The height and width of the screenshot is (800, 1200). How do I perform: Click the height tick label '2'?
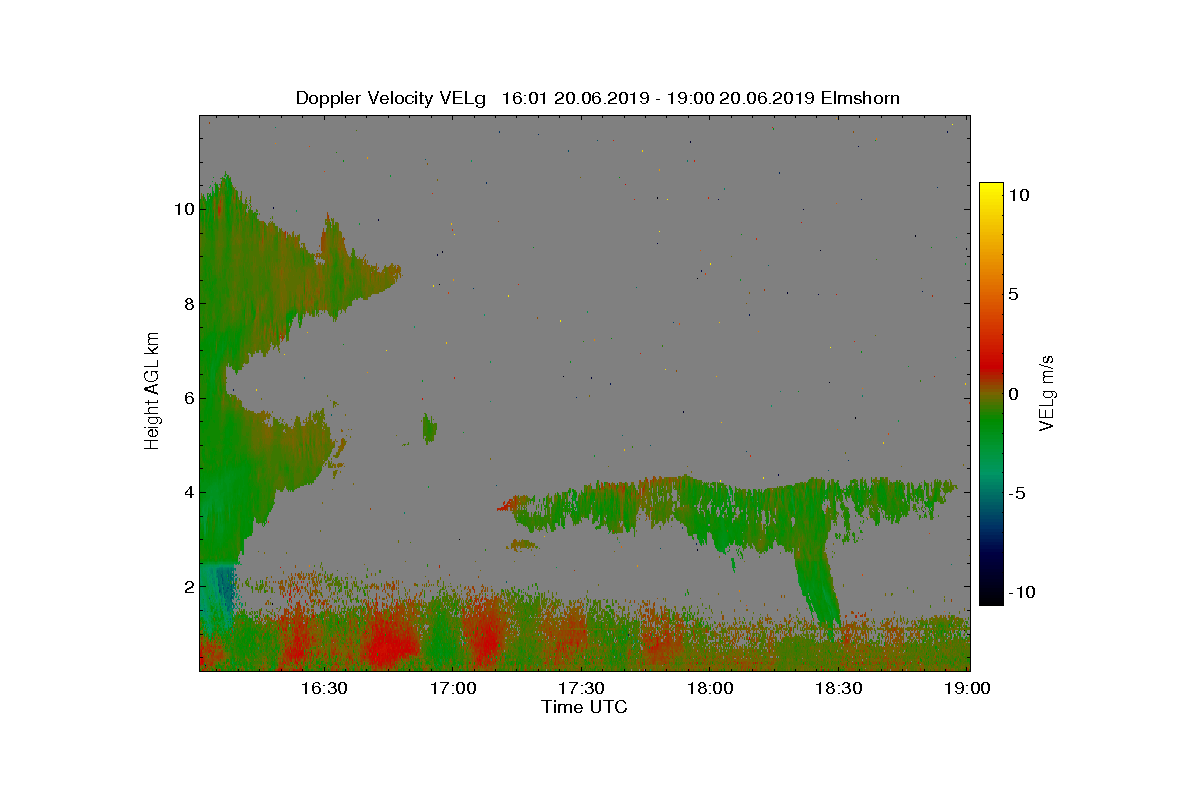[188, 586]
